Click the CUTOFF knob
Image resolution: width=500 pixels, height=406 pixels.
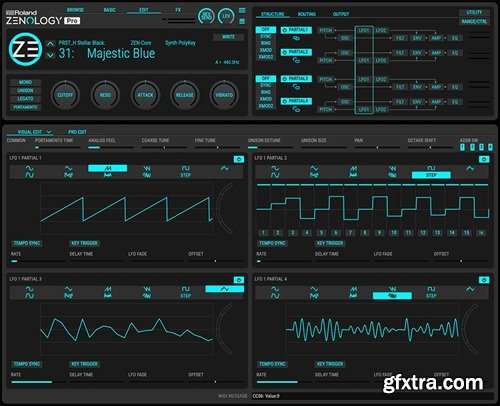[65, 95]
